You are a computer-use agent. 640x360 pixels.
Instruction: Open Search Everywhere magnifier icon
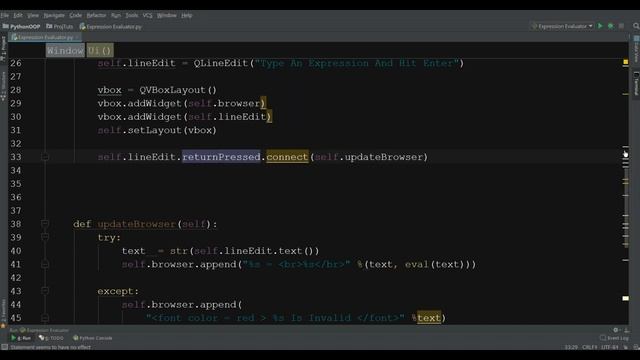tap(636, 26)
